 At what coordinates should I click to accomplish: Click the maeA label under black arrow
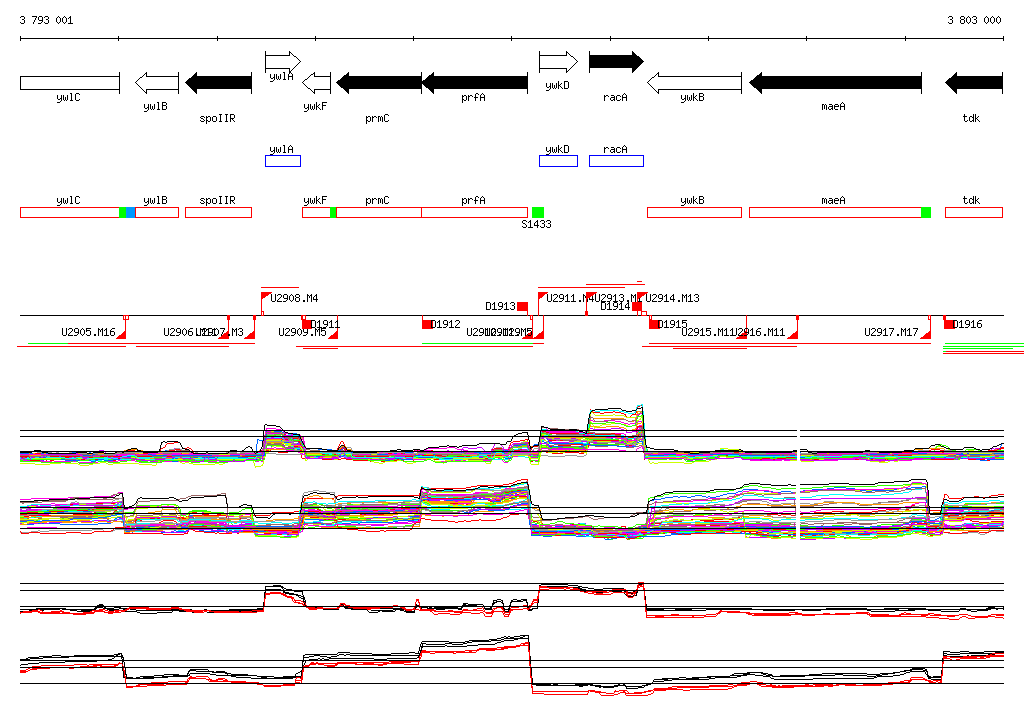(x=833, y=106)
